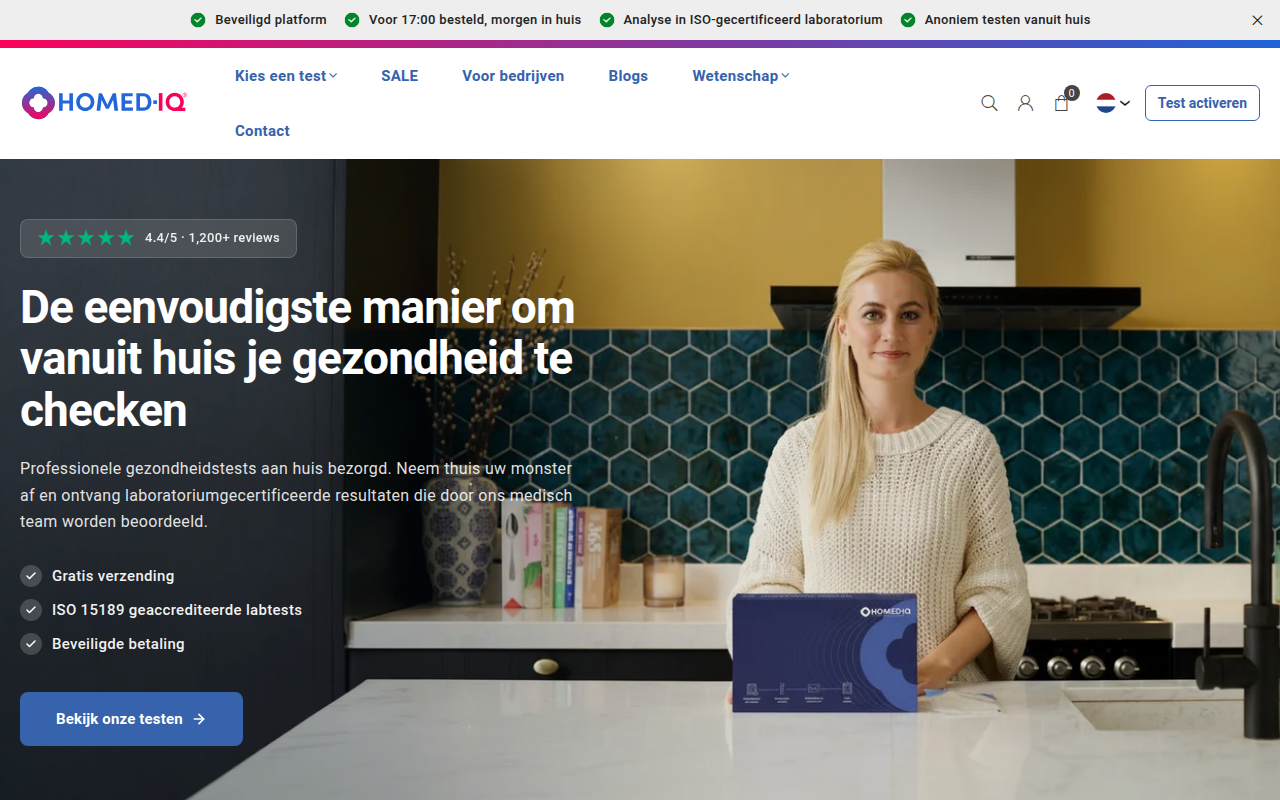1280x800 pixels.
Task: Click the checkmark beside ISO 15189 labtests
Action: (31, 610)
